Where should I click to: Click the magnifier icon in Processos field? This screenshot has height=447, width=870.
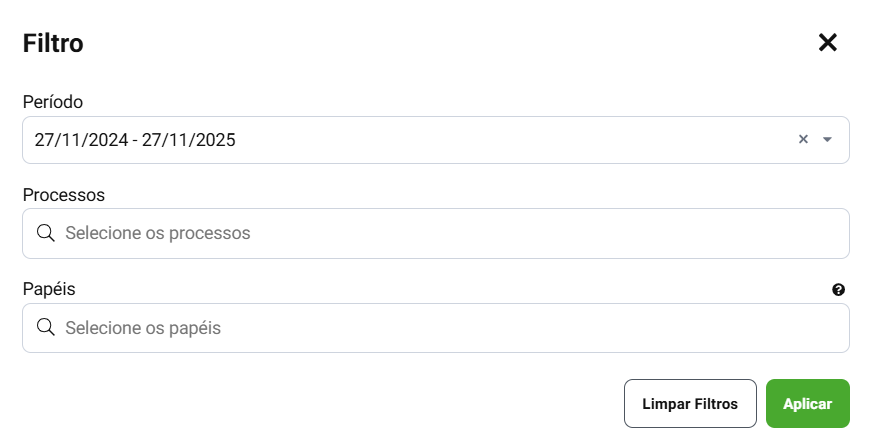(45, 233)
